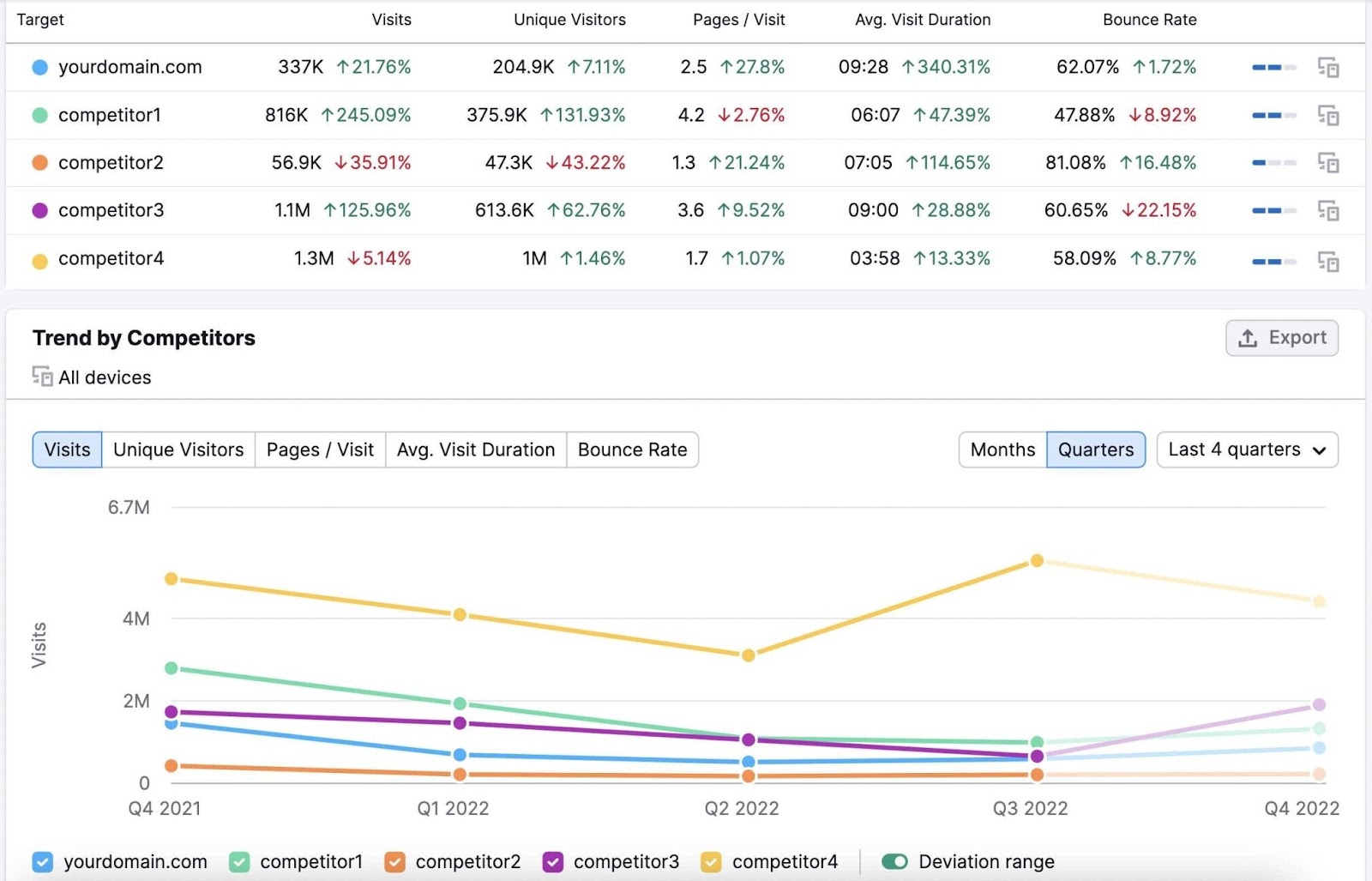Sort the table by the Visits column
The width and height of the screenshot is (1372, 881).
click(391, 19)
